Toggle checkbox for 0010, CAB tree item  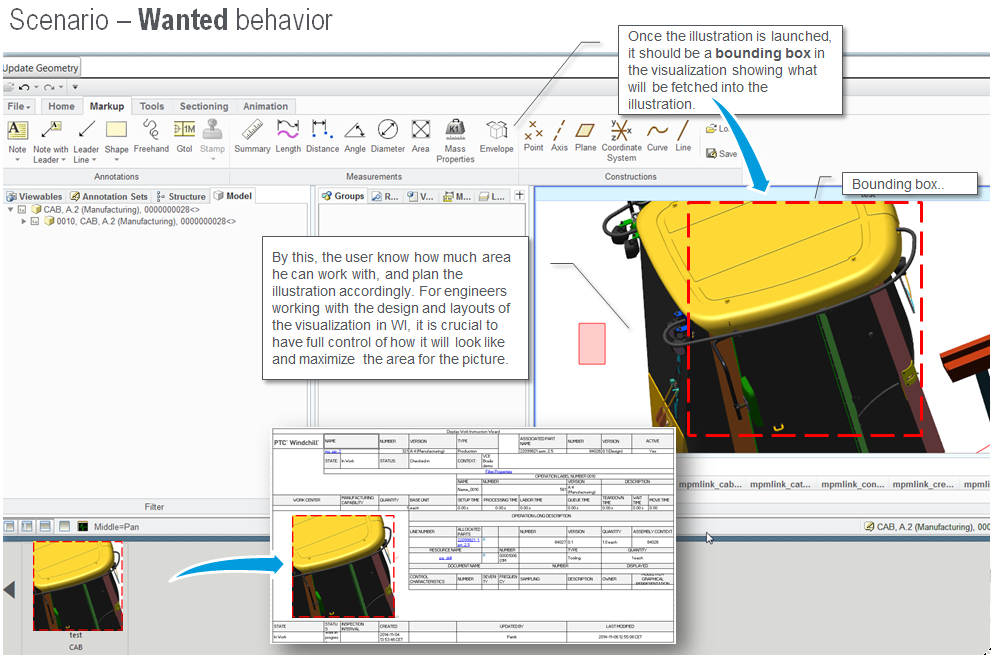35,222
